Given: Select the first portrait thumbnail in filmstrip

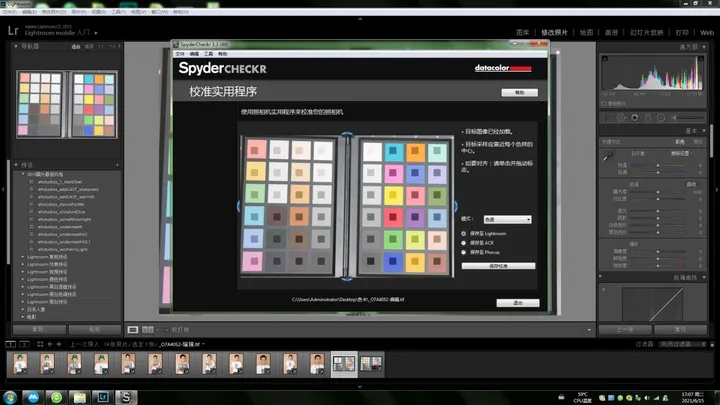Looking at the screenshot, I should coord(20,364).
